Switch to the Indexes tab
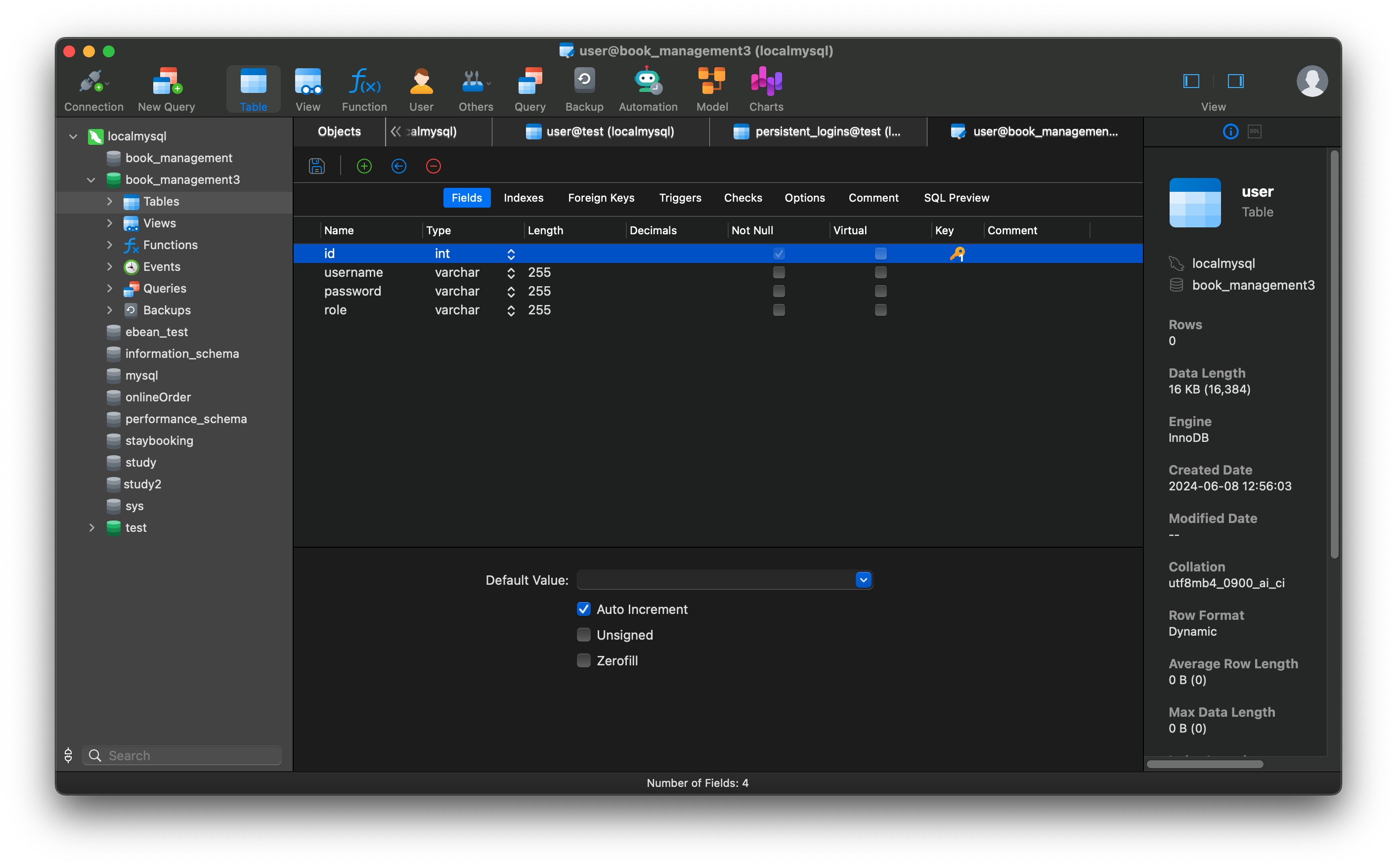Viewport: 1397px width, 868px height. pos(524,198)
